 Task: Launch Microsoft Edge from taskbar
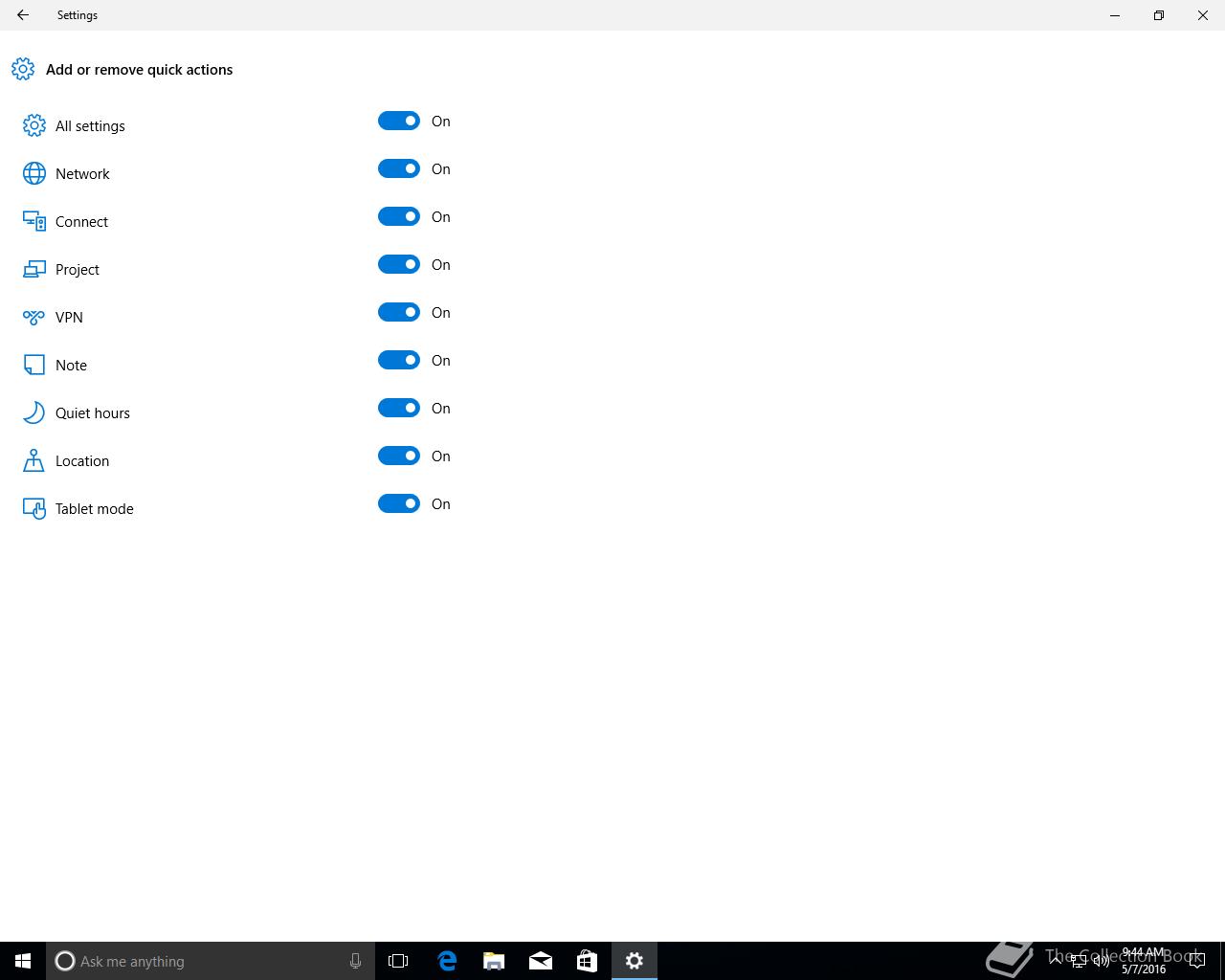(447, 961)
